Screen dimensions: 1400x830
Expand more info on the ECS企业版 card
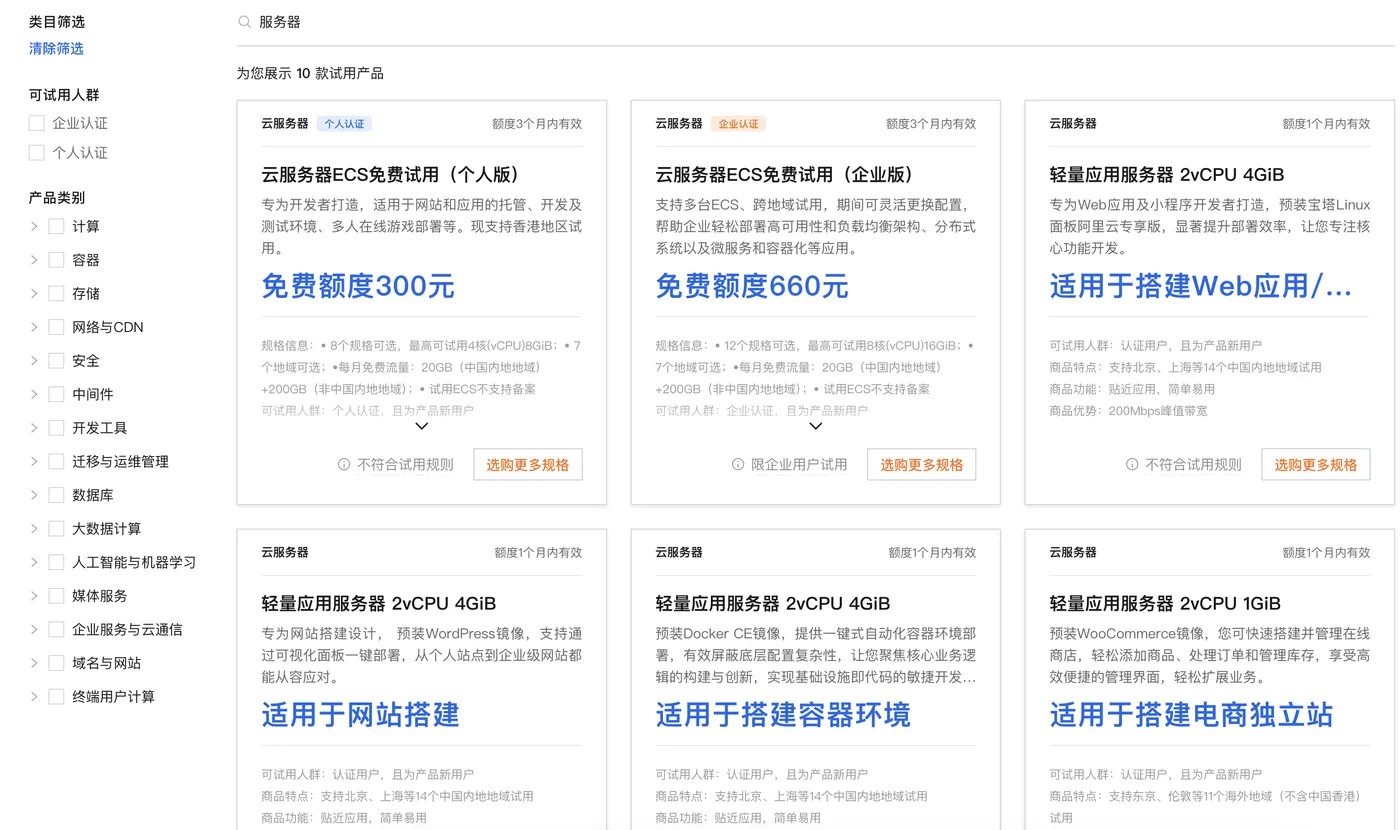click(815, 425)
